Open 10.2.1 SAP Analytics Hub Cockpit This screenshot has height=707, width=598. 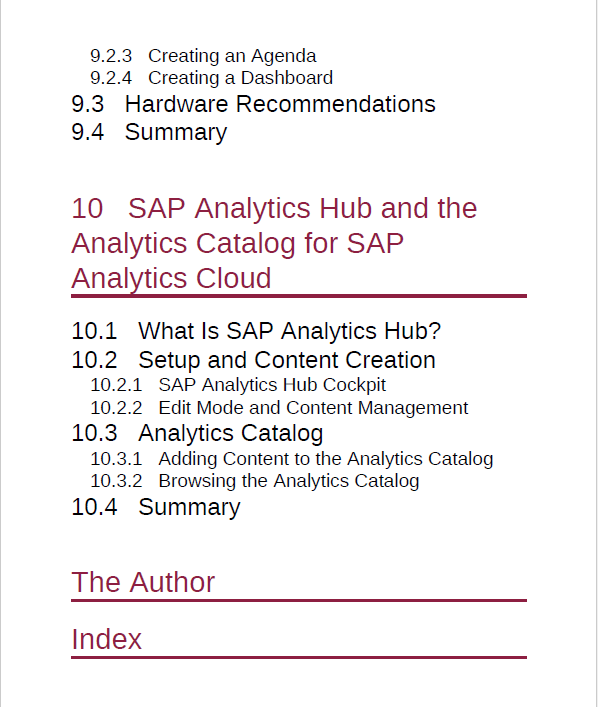tap(238, 385)
